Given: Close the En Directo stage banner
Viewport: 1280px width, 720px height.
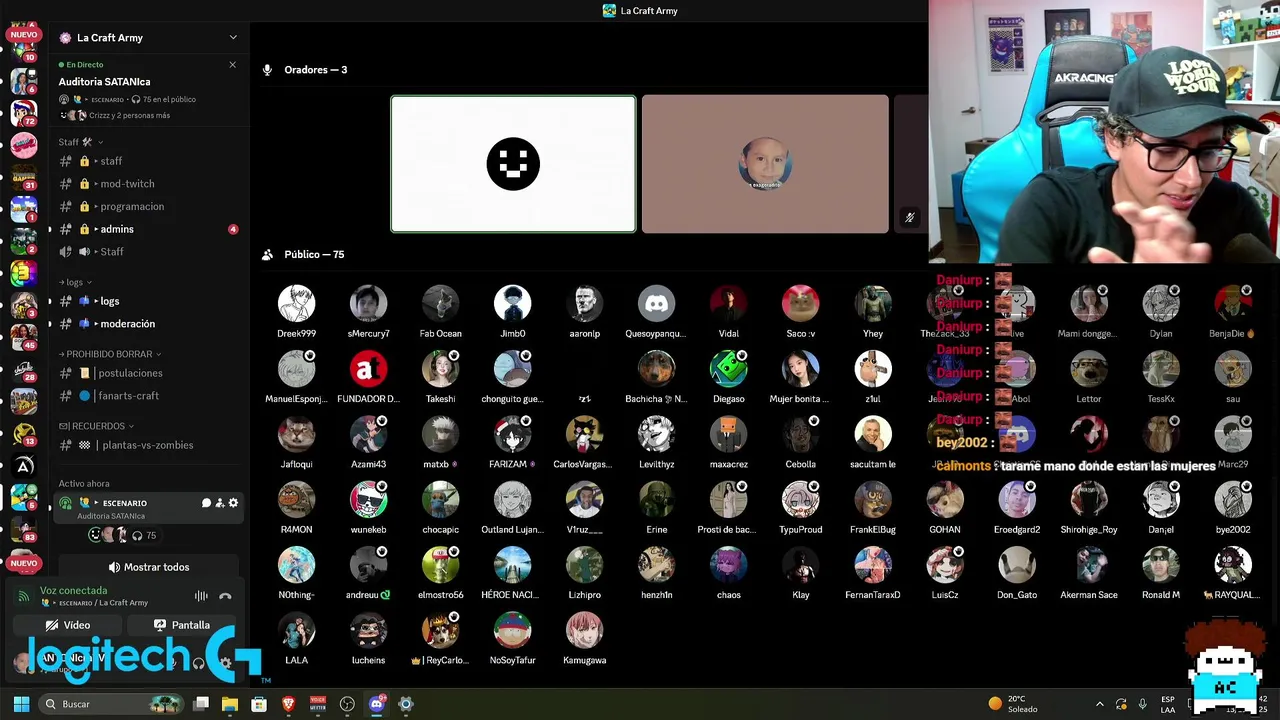Looking at the screenshot, I should tap(232, 65).
